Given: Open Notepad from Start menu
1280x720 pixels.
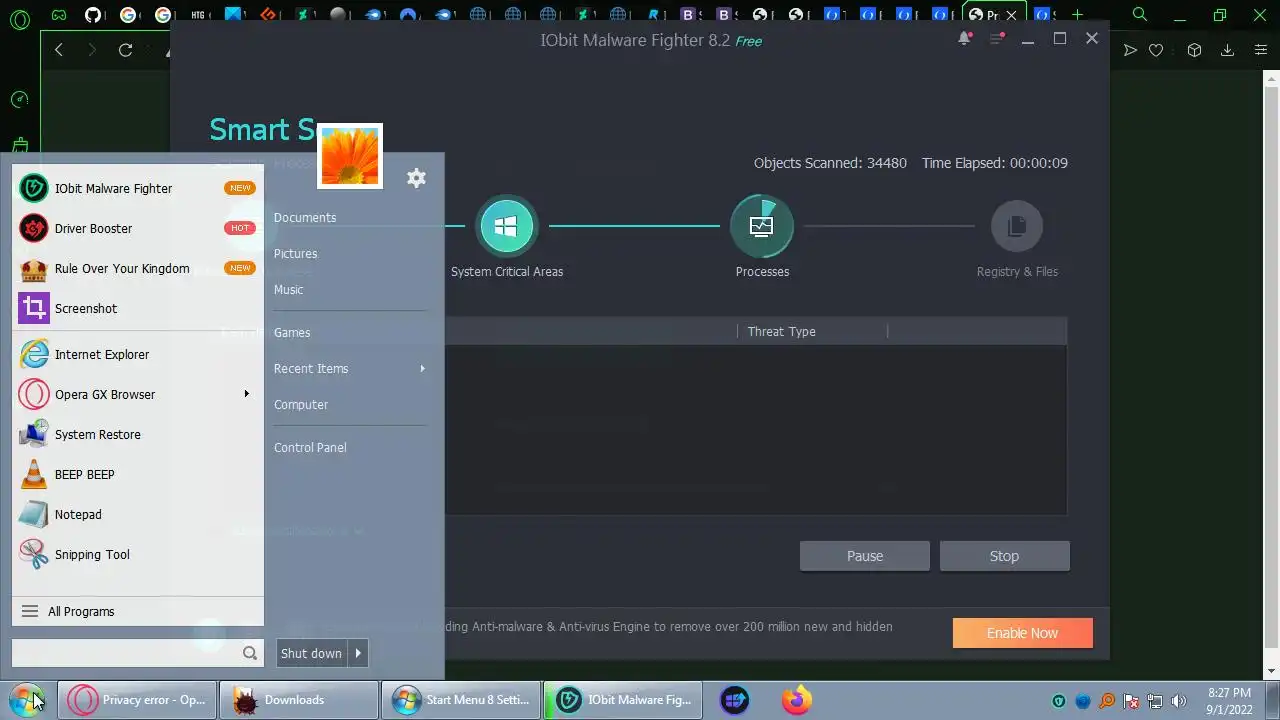Looking at the screenshot, I should 138,514.
